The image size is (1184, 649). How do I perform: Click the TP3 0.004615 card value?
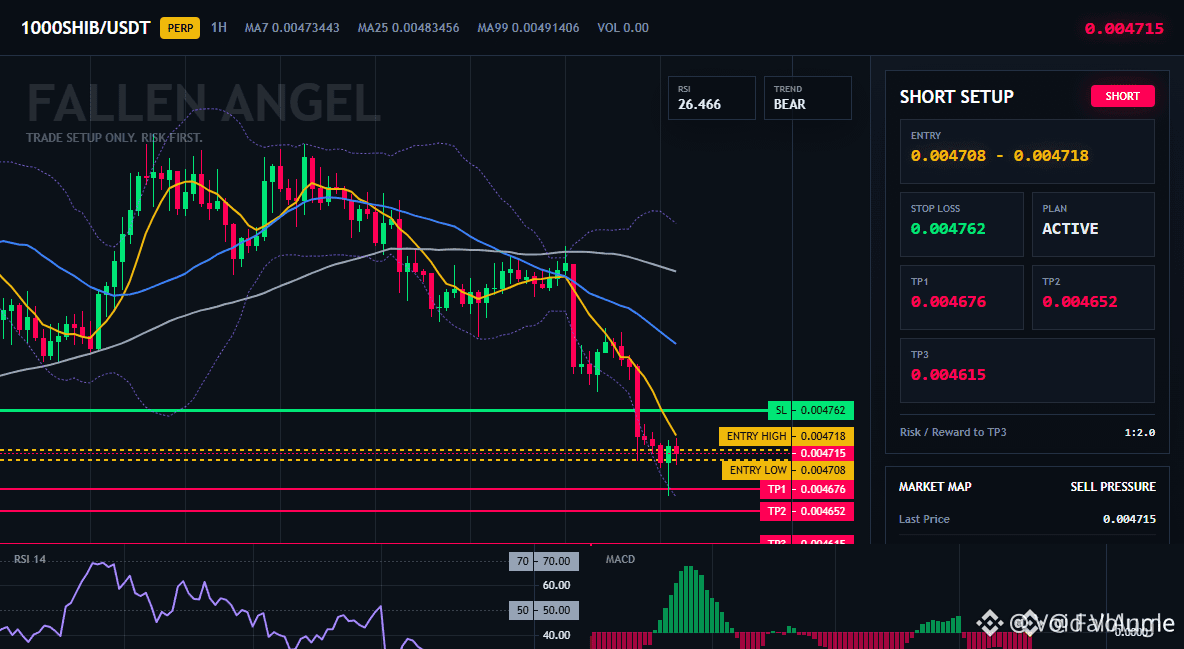click(948, 375)
